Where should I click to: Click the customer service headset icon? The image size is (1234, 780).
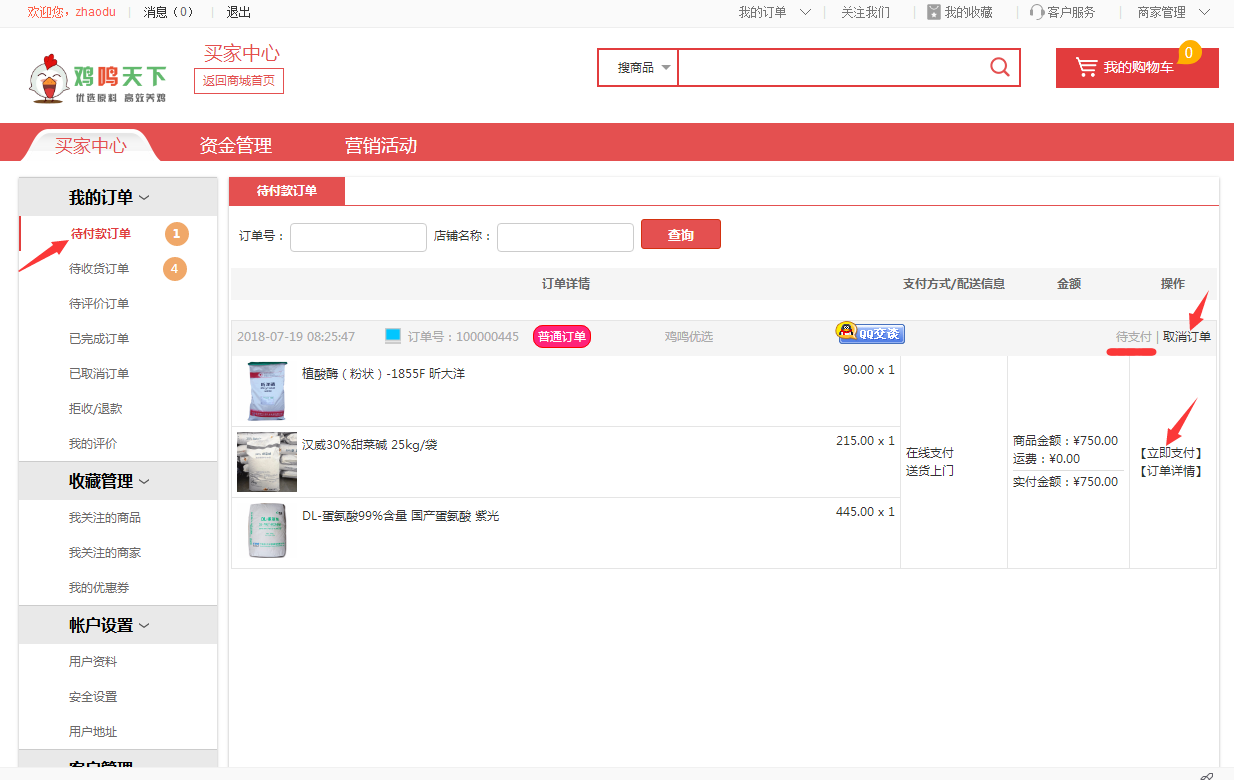[1037, 12]
